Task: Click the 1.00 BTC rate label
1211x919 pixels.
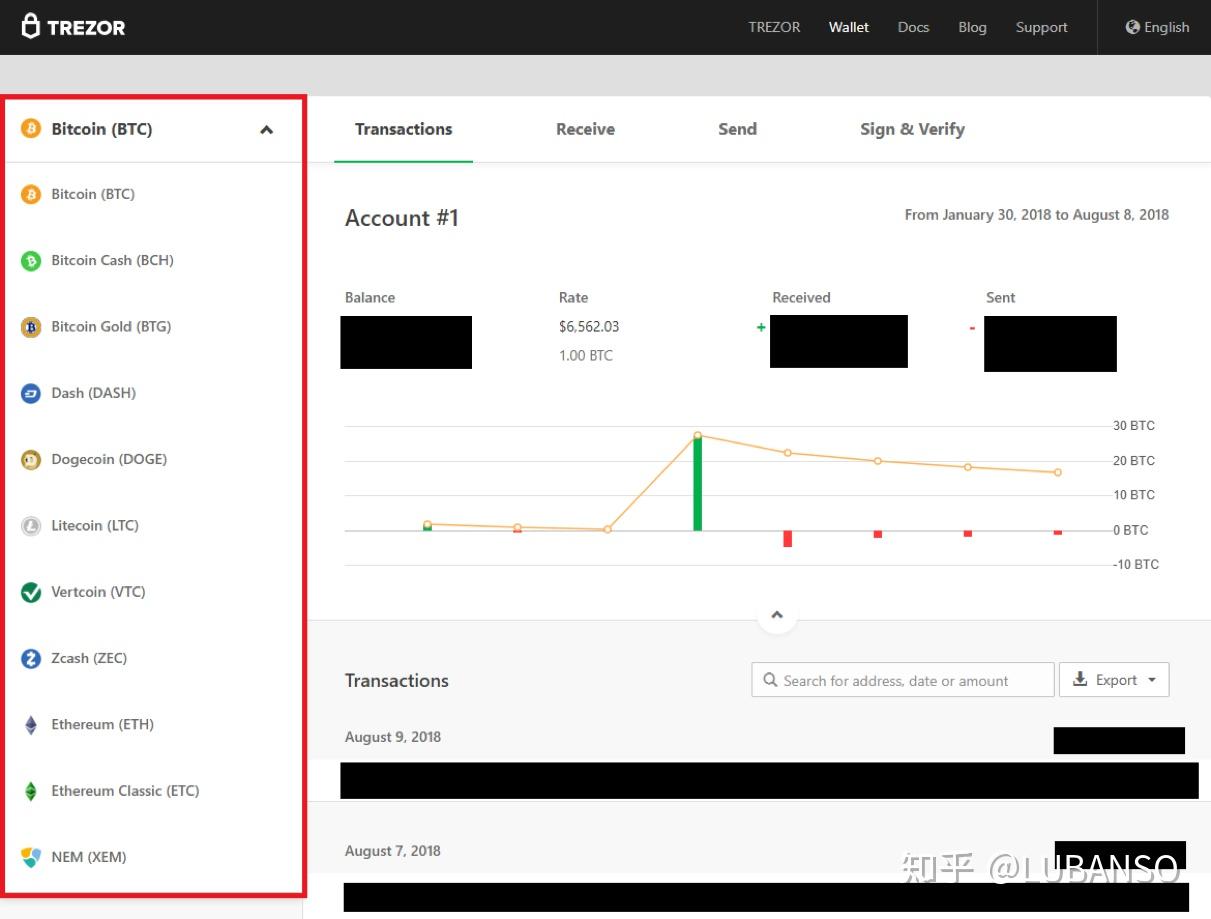Action: tap(586, 356)
